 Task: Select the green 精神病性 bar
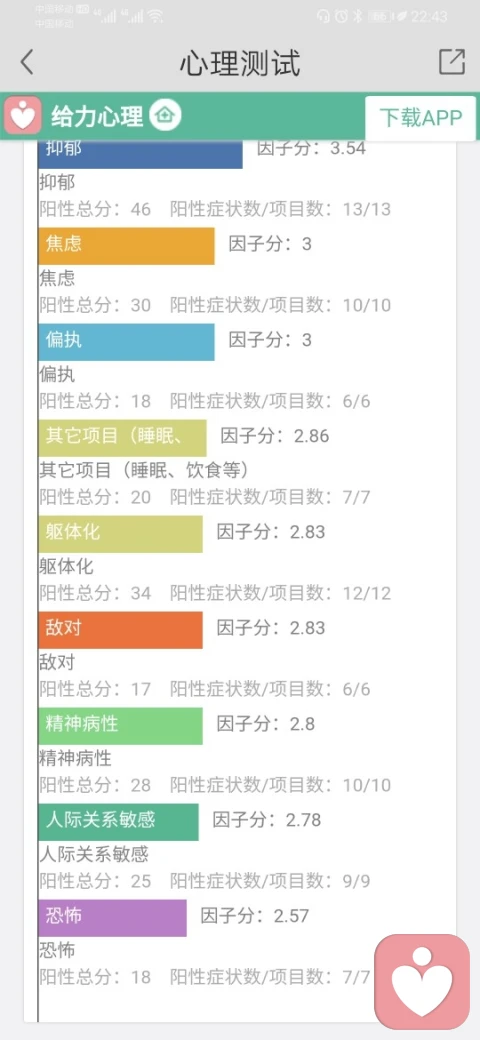pyautogui.click(x=121, y=726)
